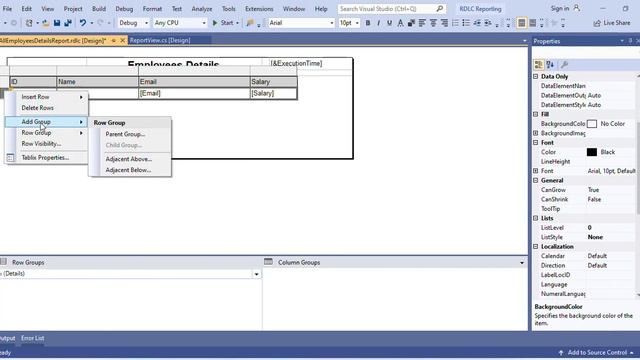Click the Row Groups pane icon
Image resolution: width=640 pixels, height=360 pixels.
(4, 262)
